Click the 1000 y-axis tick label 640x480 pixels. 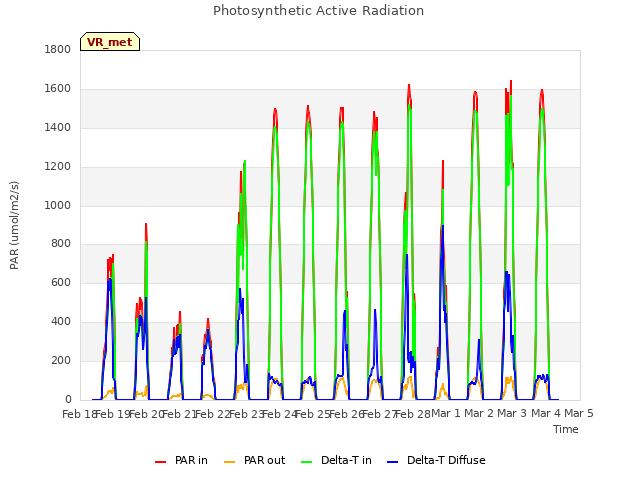tap(58, 205)
